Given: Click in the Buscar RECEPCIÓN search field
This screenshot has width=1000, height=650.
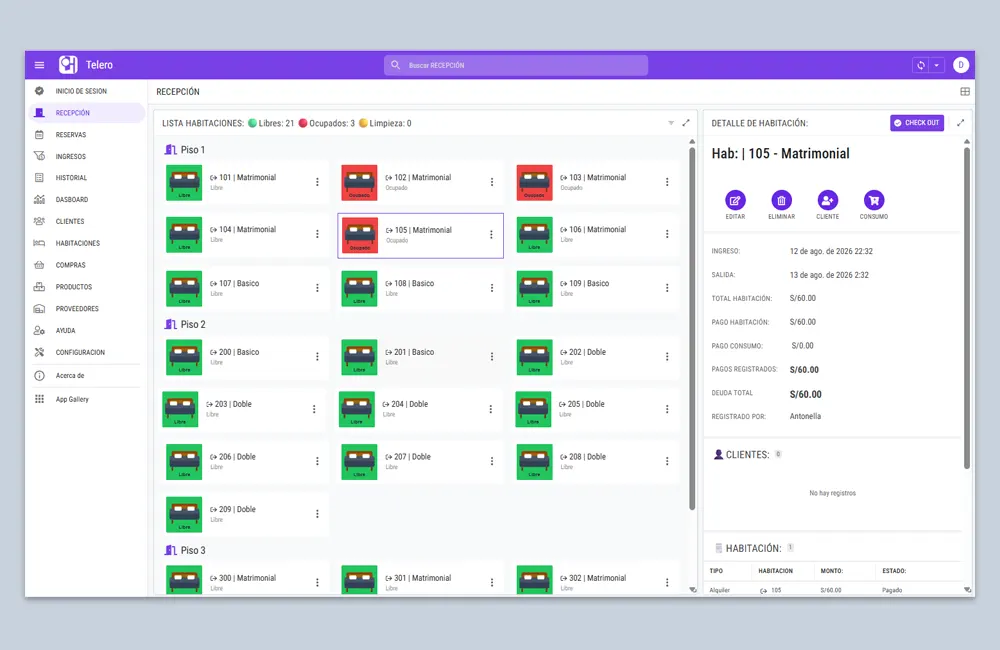Looking at the screenshot, I should 516,65.
